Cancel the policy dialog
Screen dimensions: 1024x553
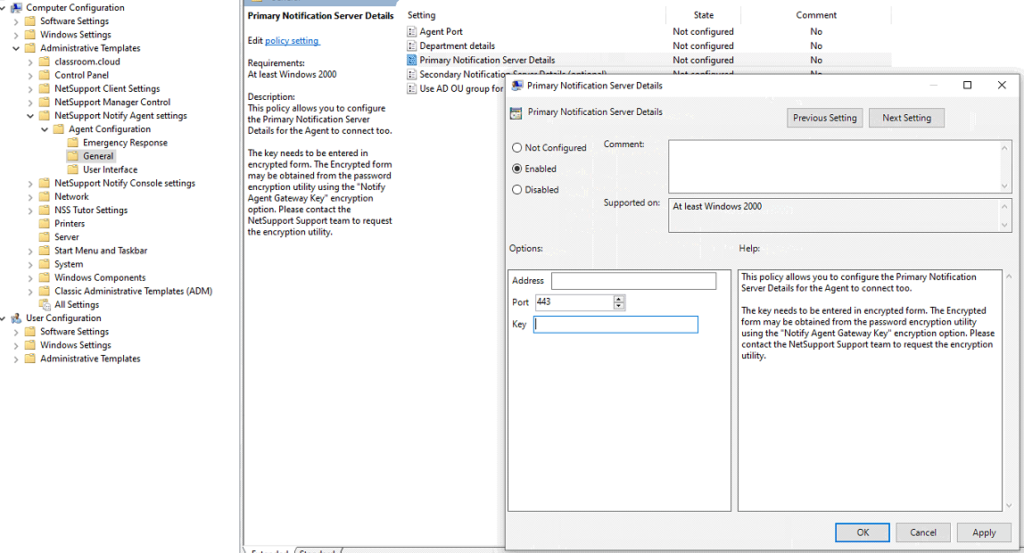click(923, 533)
